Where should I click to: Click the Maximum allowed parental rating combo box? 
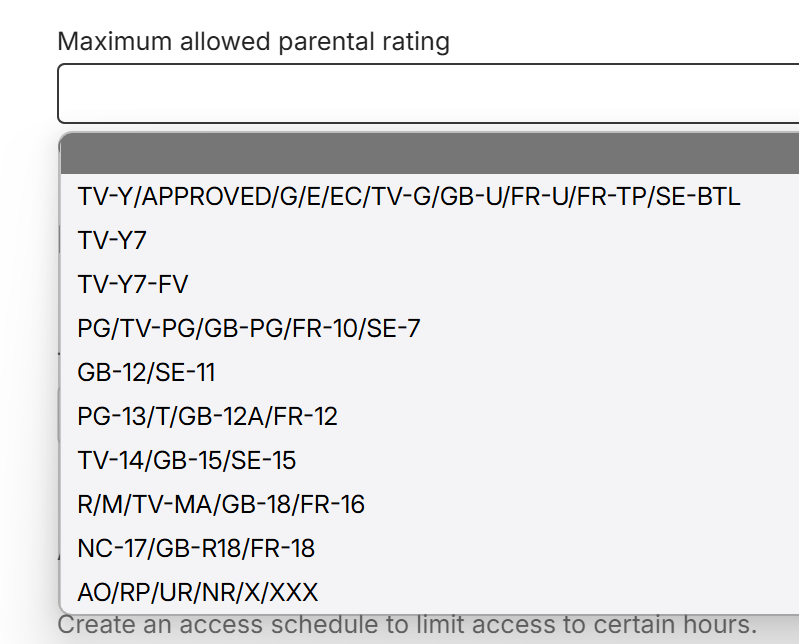[428, 94]
